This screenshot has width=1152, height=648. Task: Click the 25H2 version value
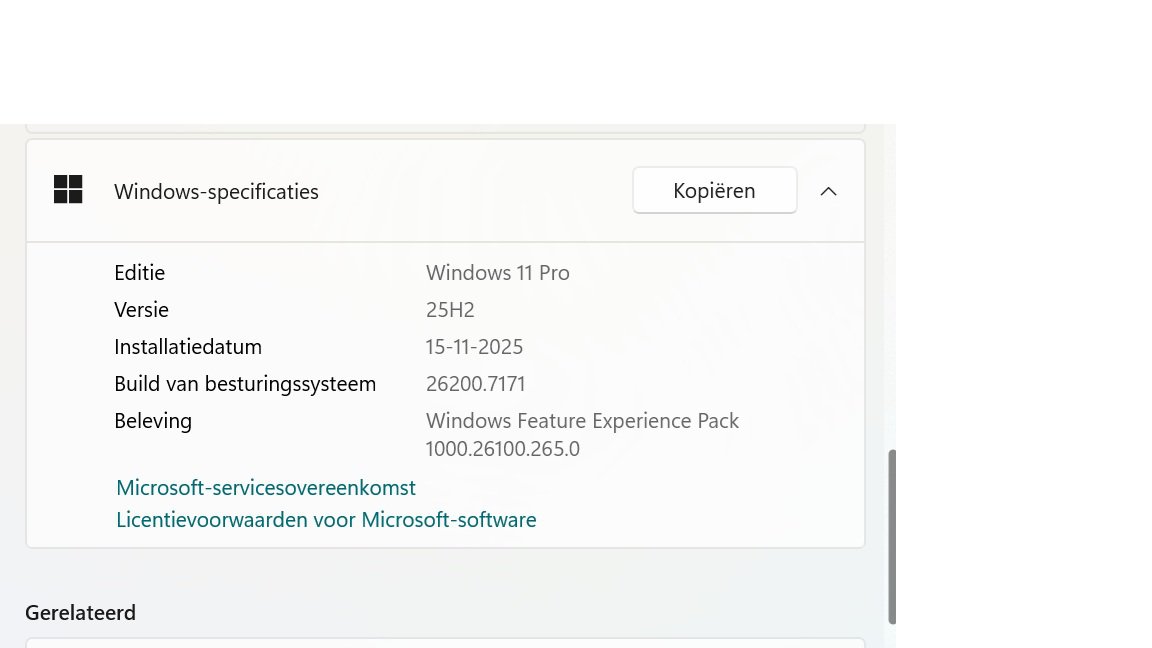coord(450,310)
